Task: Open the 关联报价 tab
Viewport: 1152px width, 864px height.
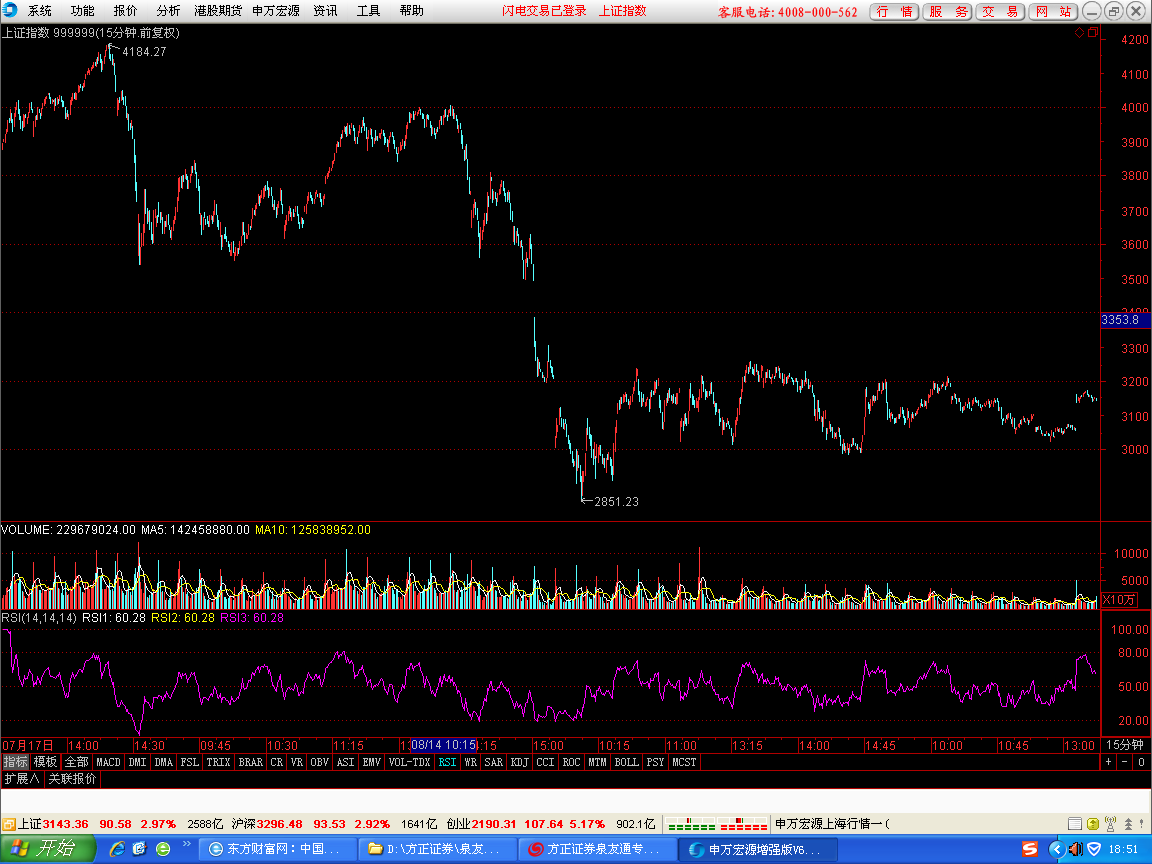Action: click(x=72, y=778)
